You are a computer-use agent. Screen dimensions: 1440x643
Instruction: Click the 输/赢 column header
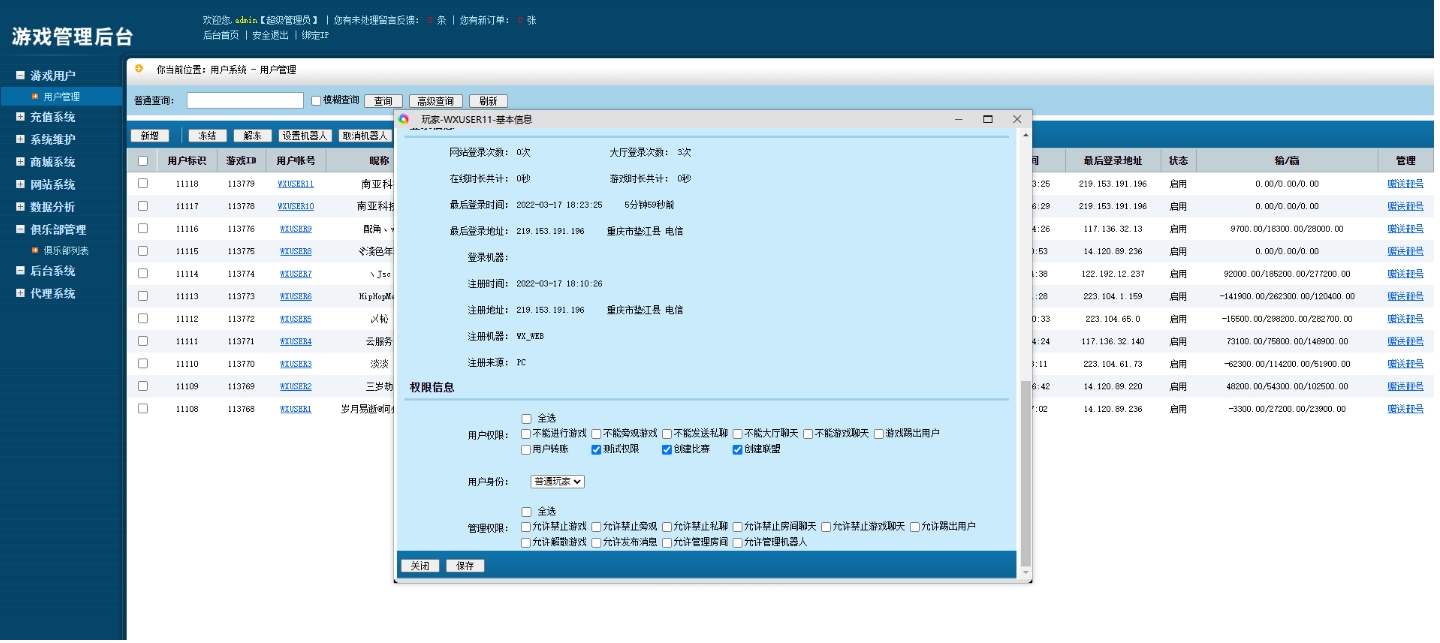coord(1287,161)
